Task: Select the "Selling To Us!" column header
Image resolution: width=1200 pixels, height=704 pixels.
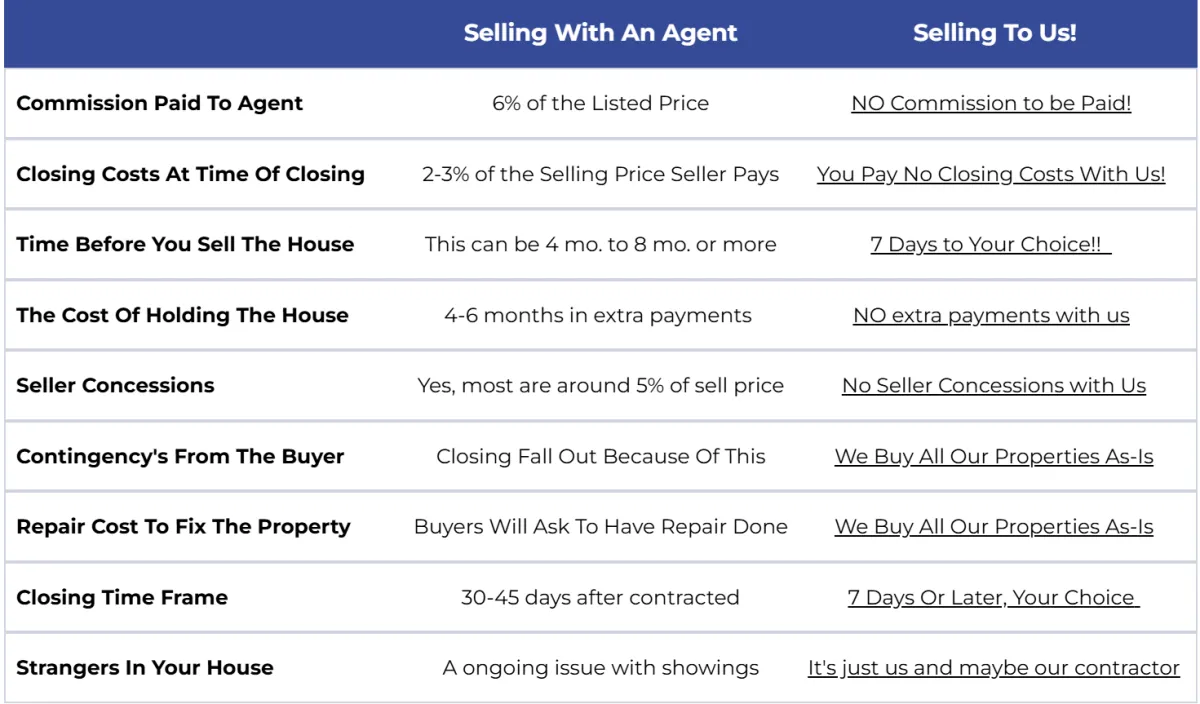Action: (x=994, y=33)
